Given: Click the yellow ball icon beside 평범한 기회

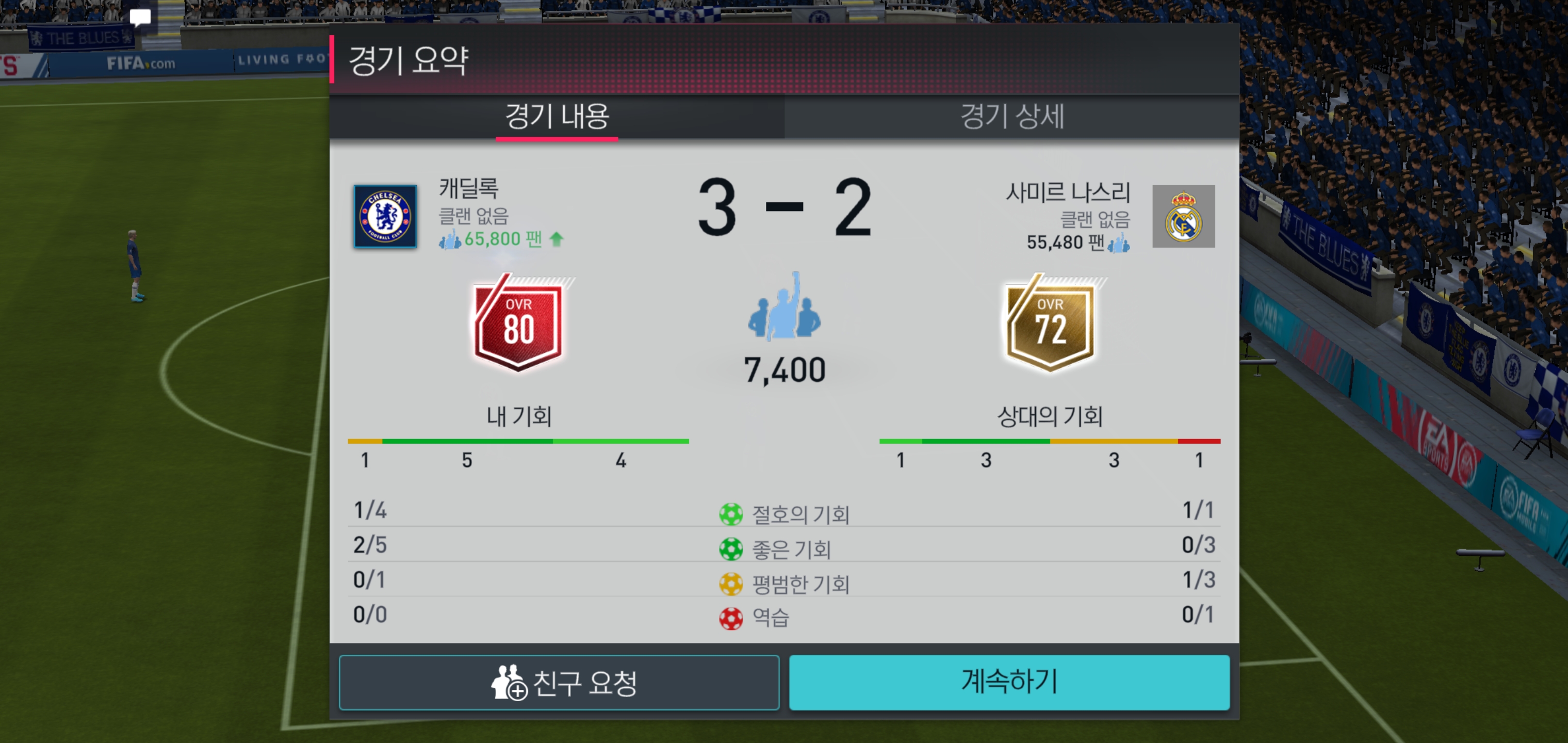Looking at the screenshot, I should [x=730, y=584].
